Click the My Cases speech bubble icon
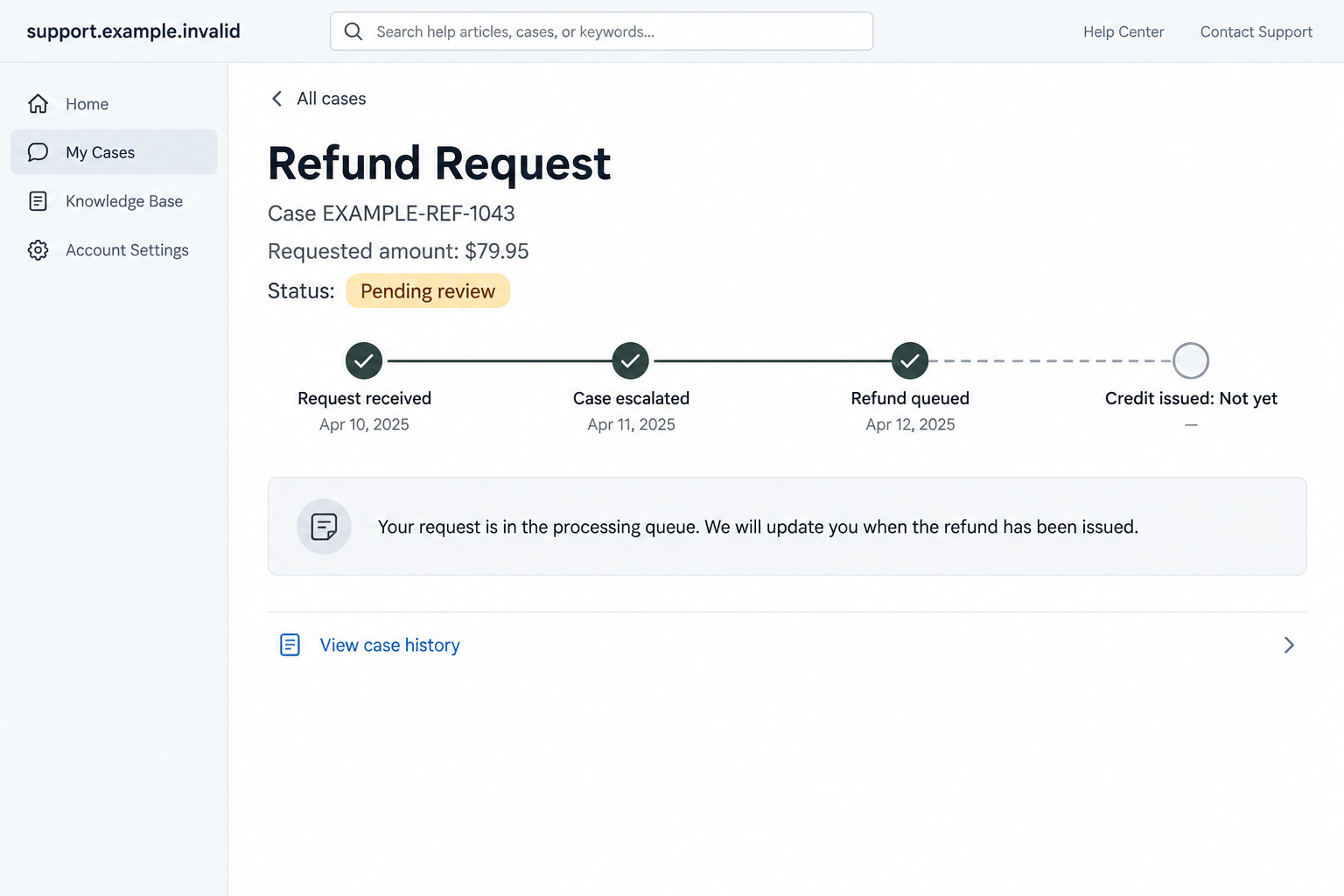 38,152
